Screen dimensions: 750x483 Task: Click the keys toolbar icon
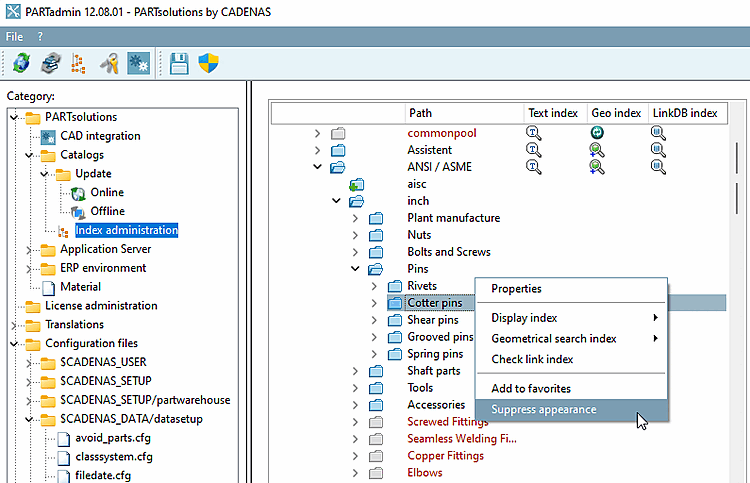click(x=109, y=63)
